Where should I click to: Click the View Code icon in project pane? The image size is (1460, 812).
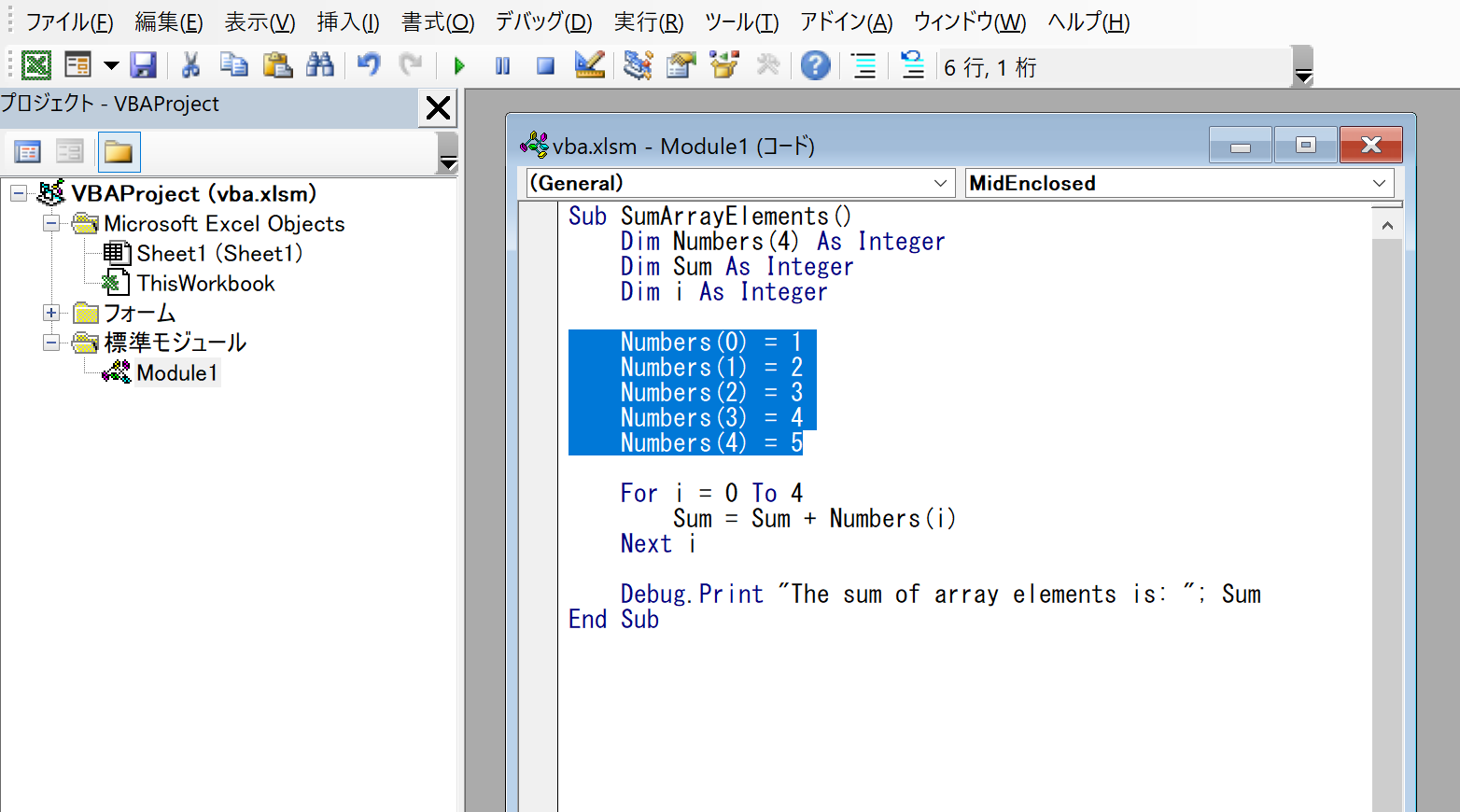pos(28,152)
